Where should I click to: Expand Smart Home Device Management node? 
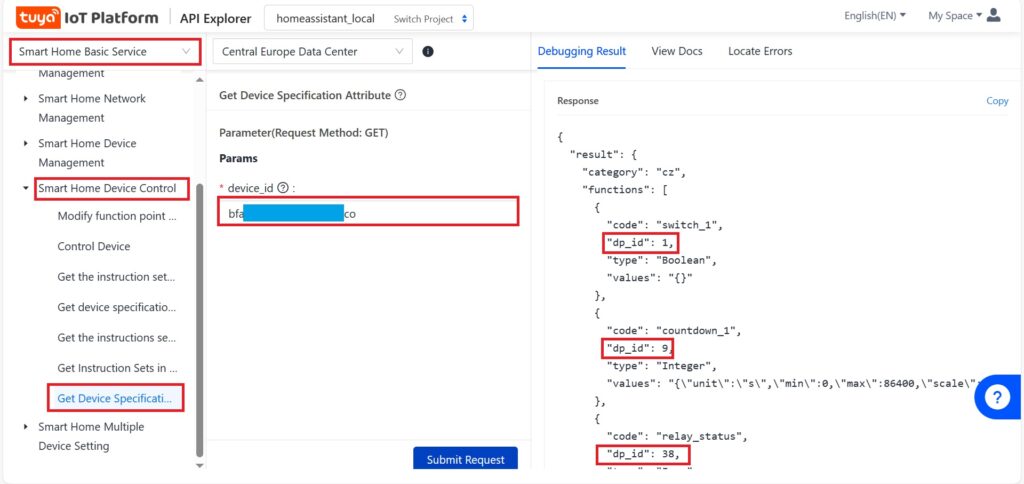[25, 143]
